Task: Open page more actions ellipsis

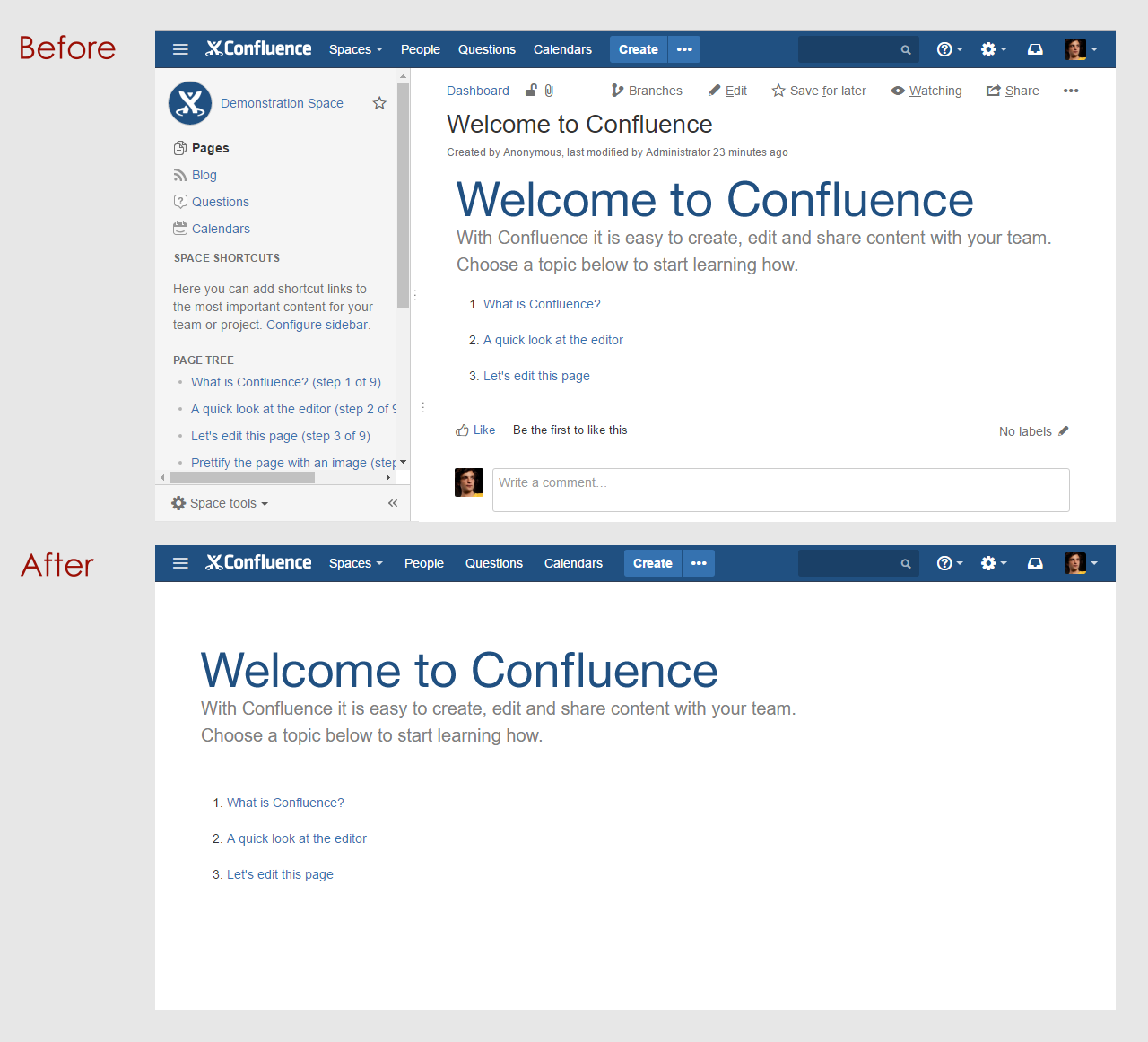Action: 1071,91
